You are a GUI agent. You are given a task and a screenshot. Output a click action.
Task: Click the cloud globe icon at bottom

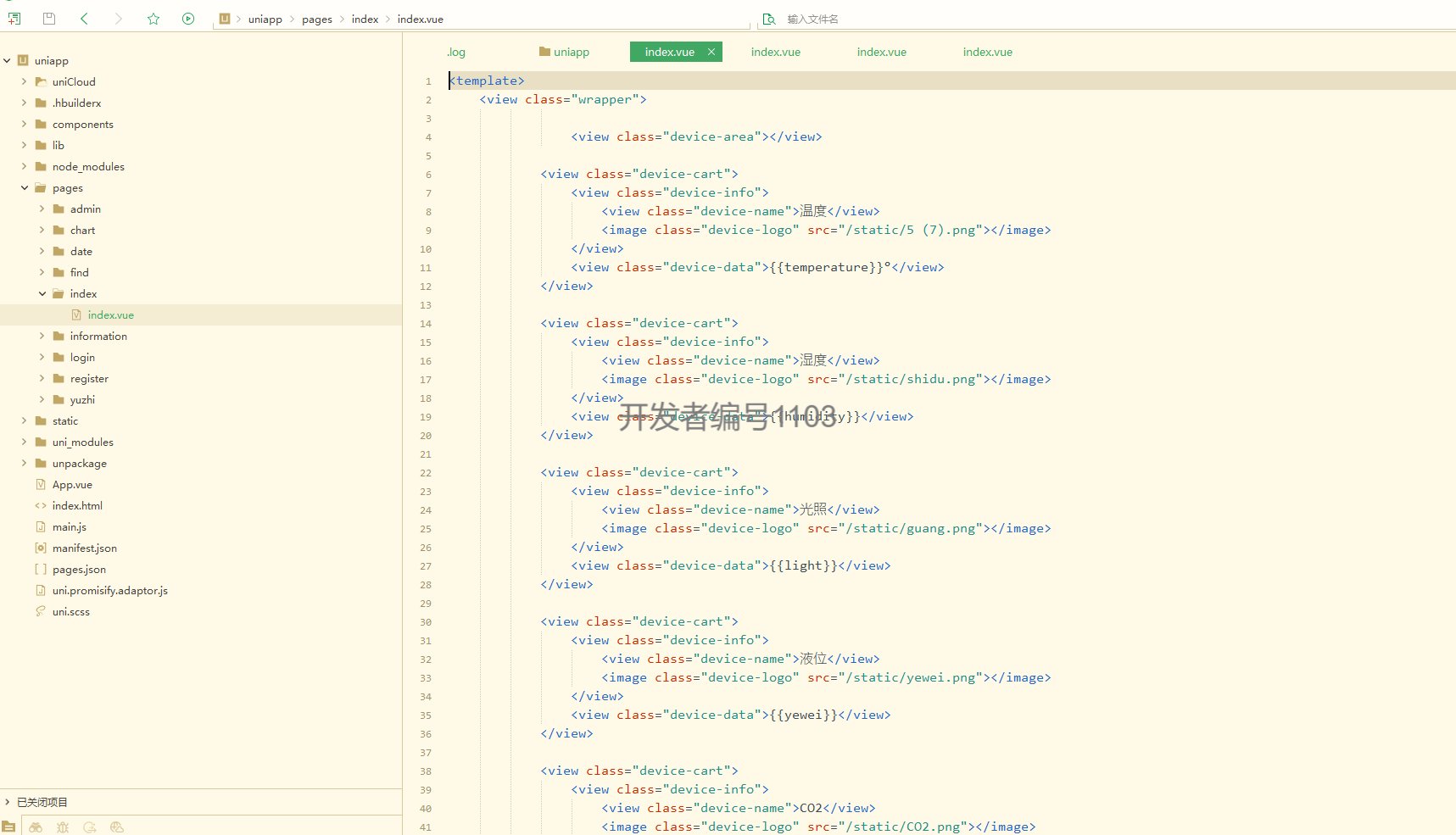pyautogui.click(x=117, y=827)
